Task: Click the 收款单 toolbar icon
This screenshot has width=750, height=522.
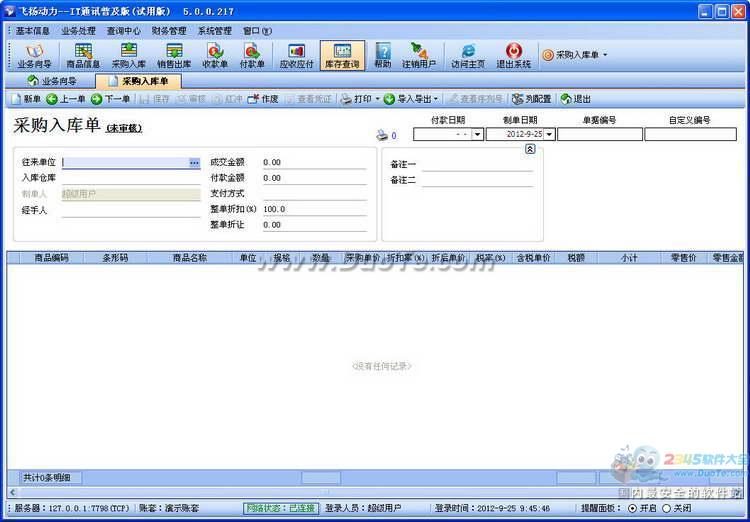Action: click(215, 55)
